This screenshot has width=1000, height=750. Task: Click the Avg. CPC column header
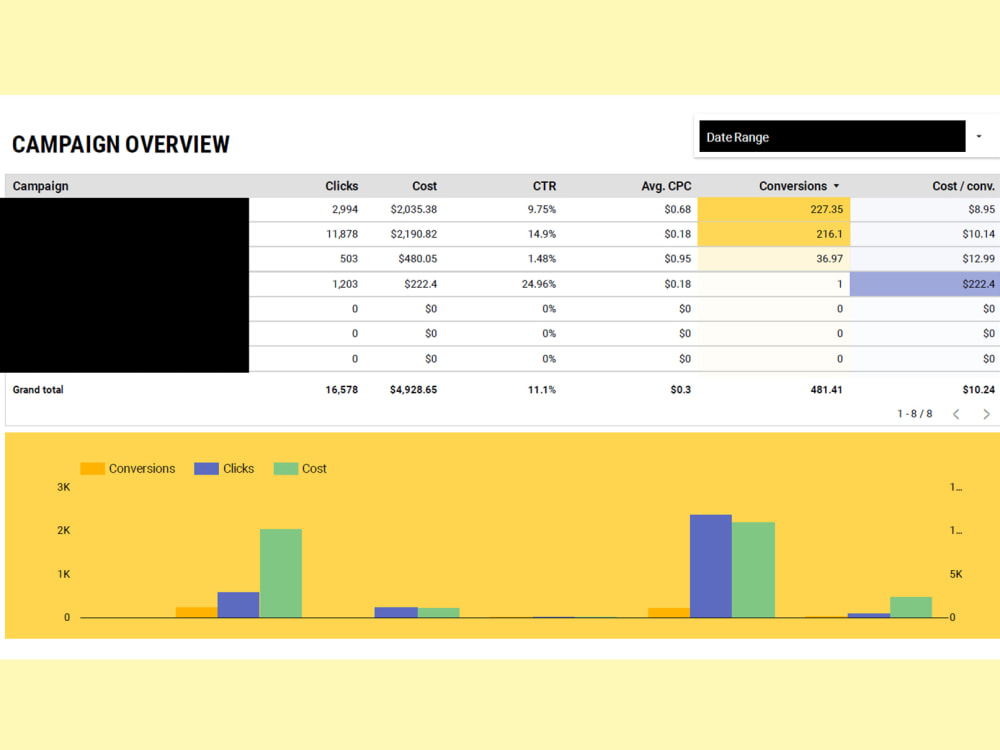[x=666, y=186]
